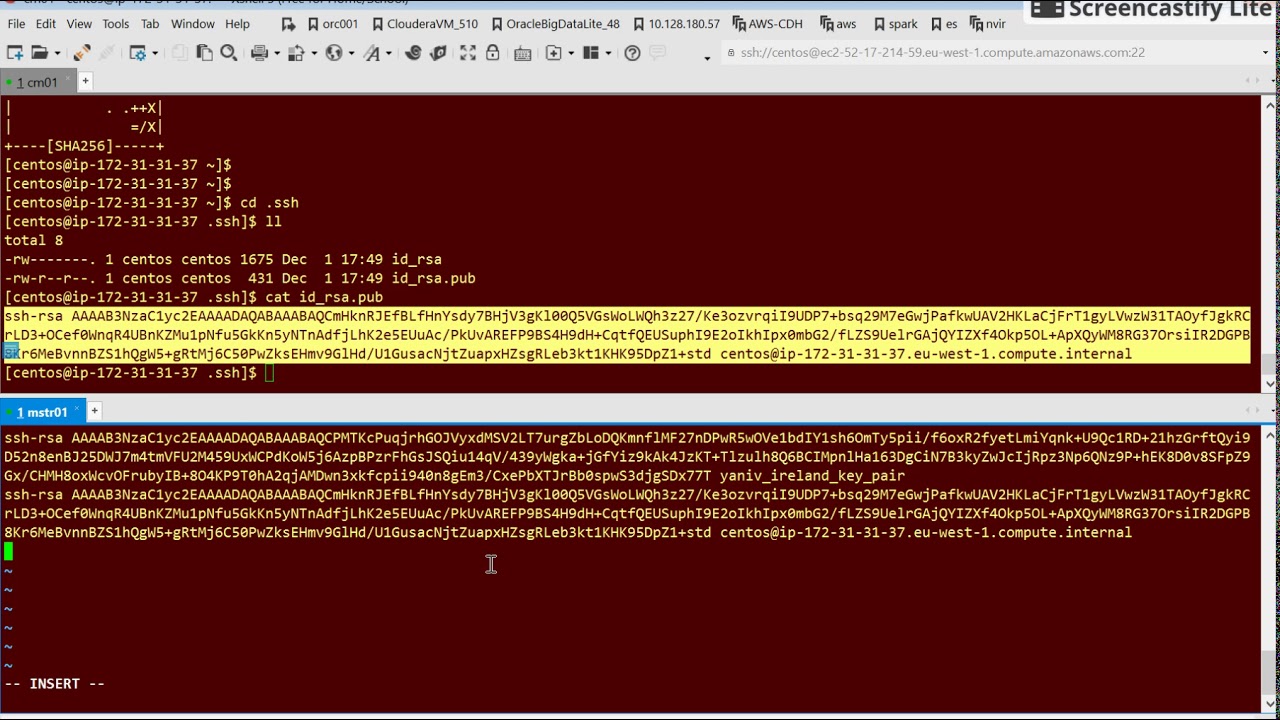Screen dimensions: 1280x720
Task: Click the New Session icon
Action: pyautogui.click(x=14, y=53)
